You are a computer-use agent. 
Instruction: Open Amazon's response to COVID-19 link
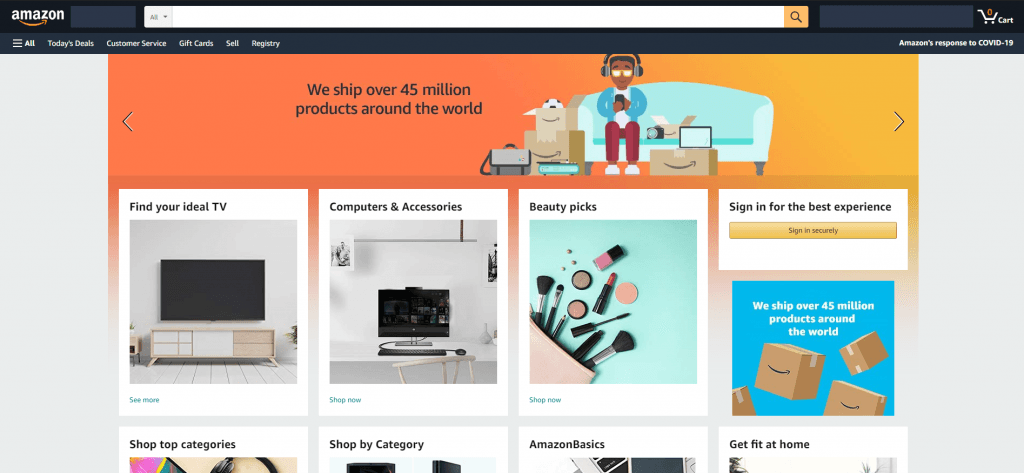pyautogui.click(x=956, y=43)
